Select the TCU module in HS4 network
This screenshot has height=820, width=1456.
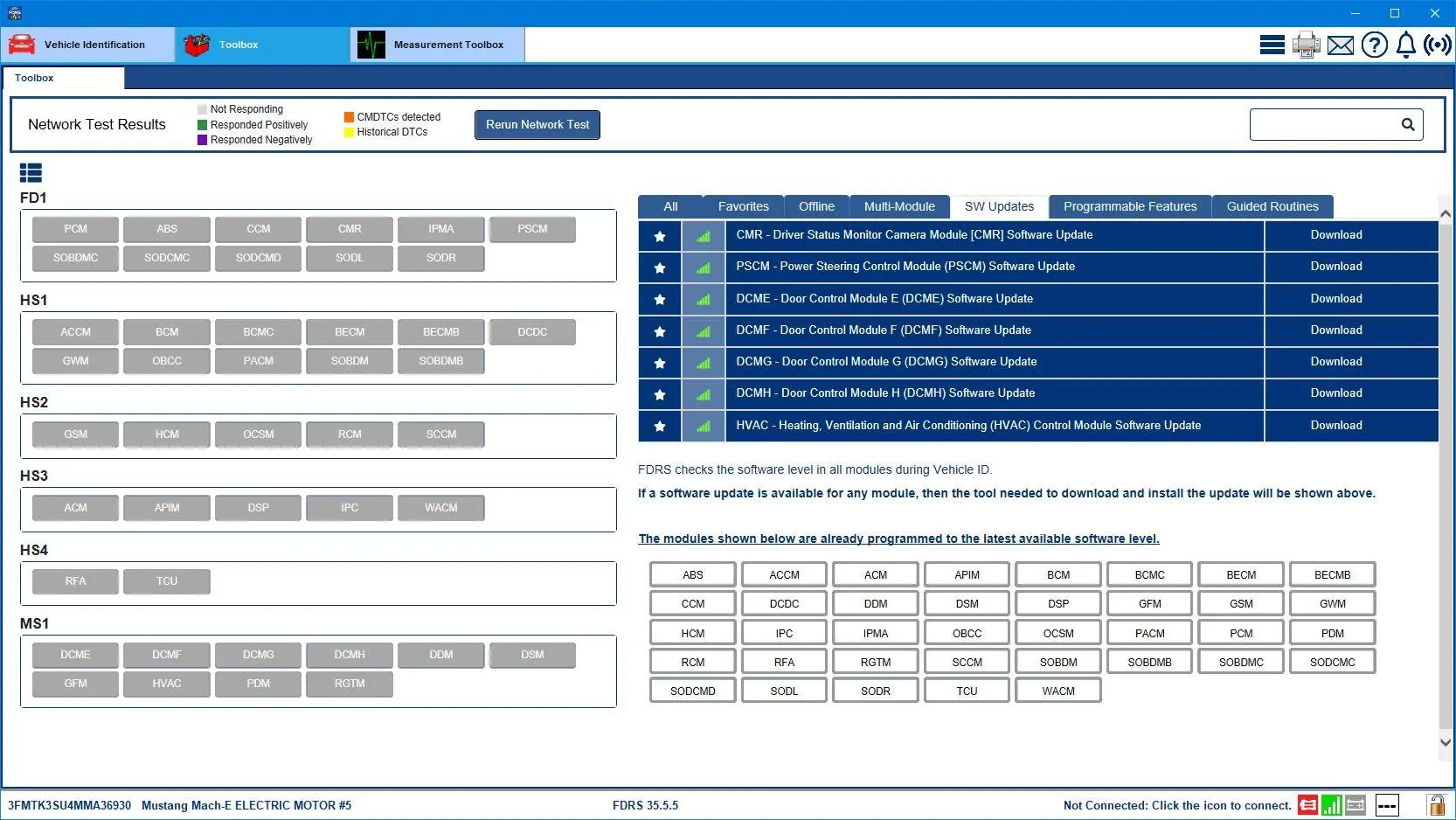point(167,581)
